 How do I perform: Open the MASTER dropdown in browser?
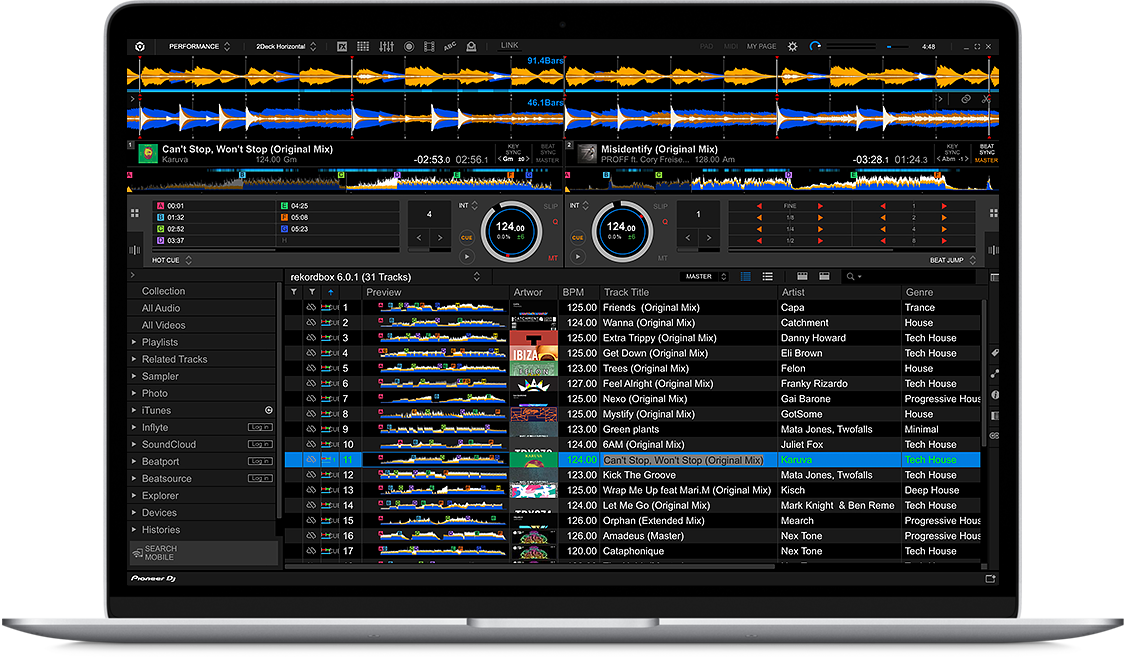coord(704,277)
